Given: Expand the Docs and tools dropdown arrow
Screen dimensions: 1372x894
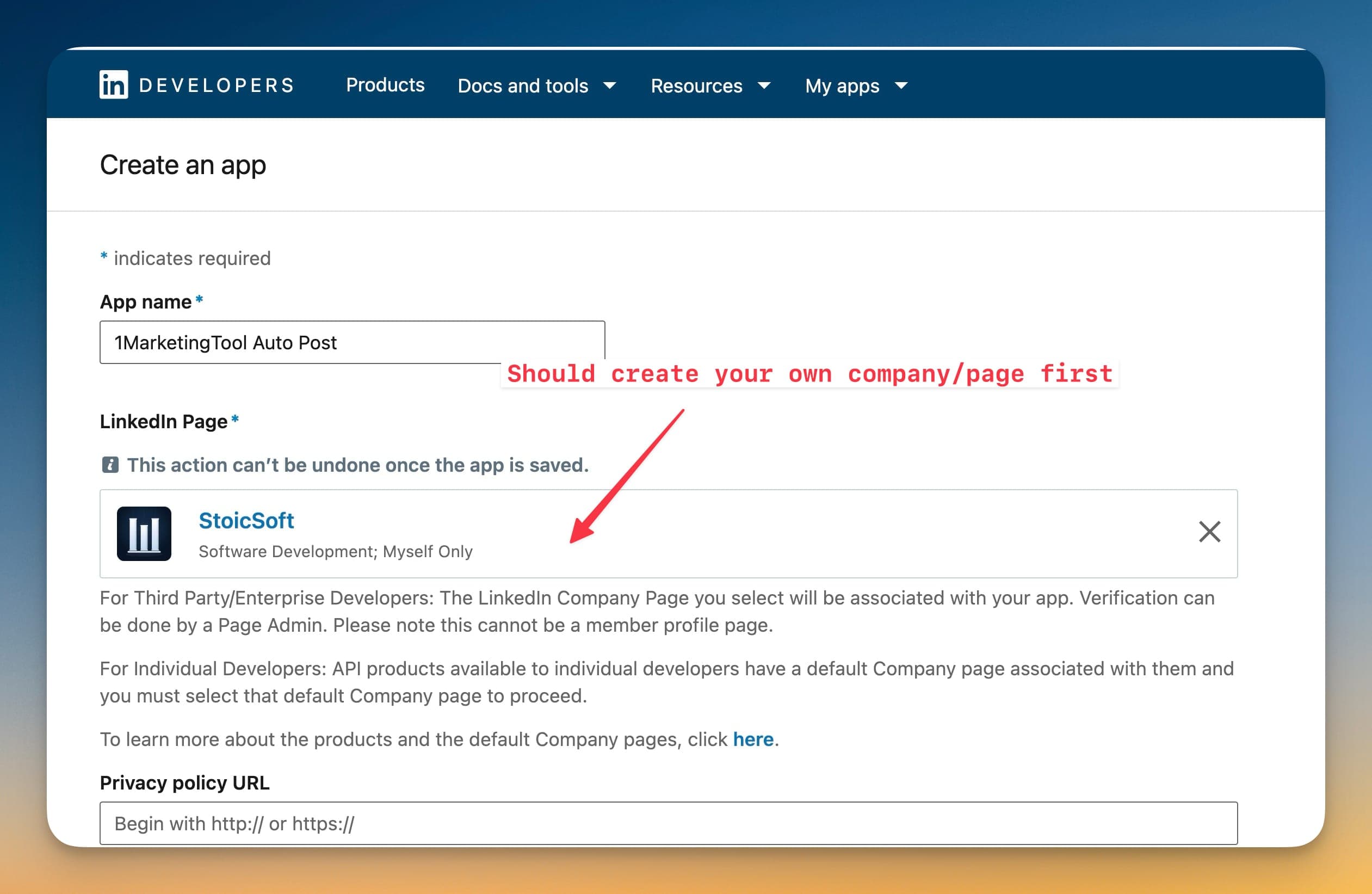Looking at the screenshot, I should click(x=609, y=86).
